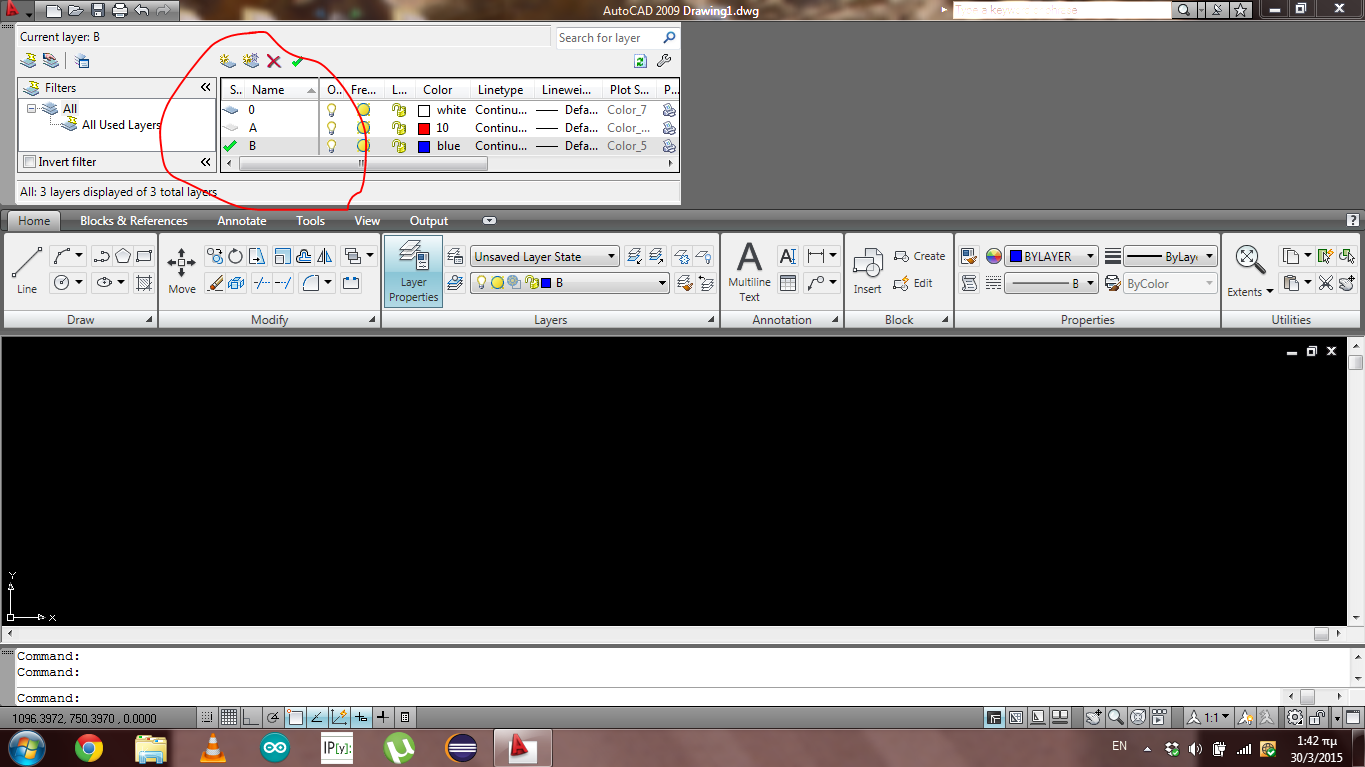Image resolution: width=1365 pixels, height=767 pixels.
Task: Toggle the On lightbulb for layer B
Action: point(332,146)
